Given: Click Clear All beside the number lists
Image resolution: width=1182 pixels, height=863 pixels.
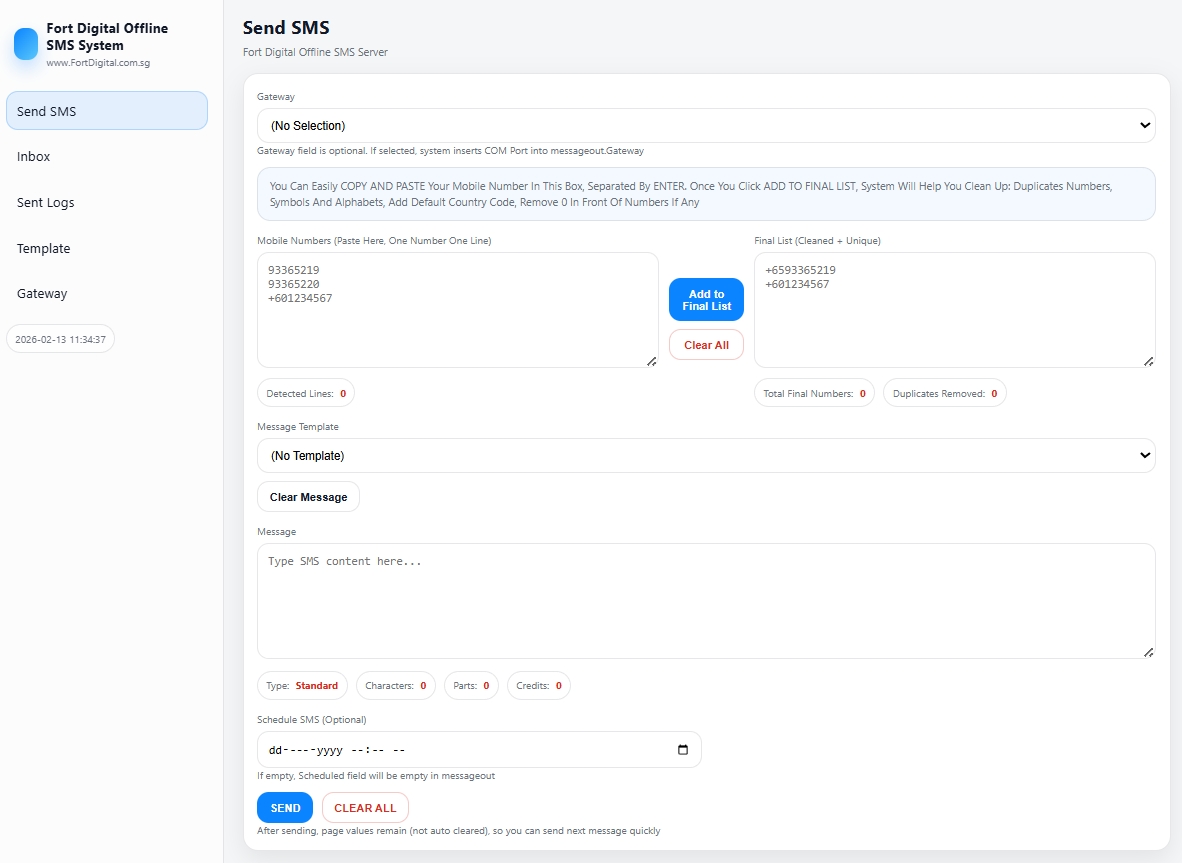Looking at the screenshot, I should 706,345.
